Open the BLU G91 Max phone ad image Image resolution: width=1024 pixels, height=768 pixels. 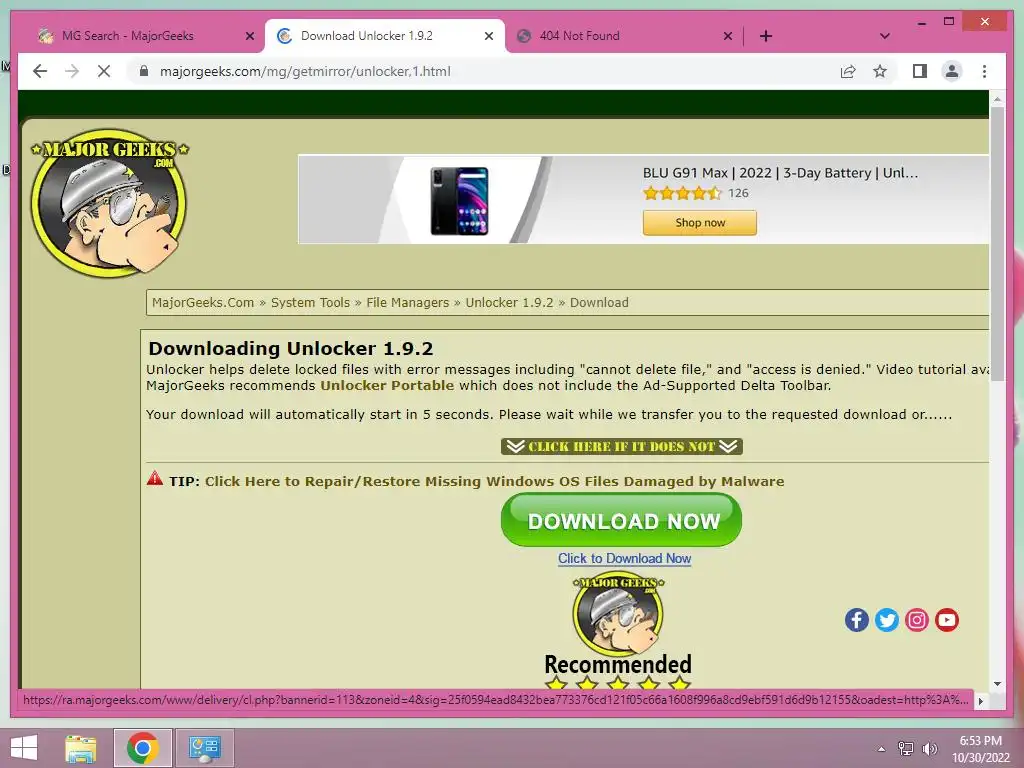tap(459, 200)
